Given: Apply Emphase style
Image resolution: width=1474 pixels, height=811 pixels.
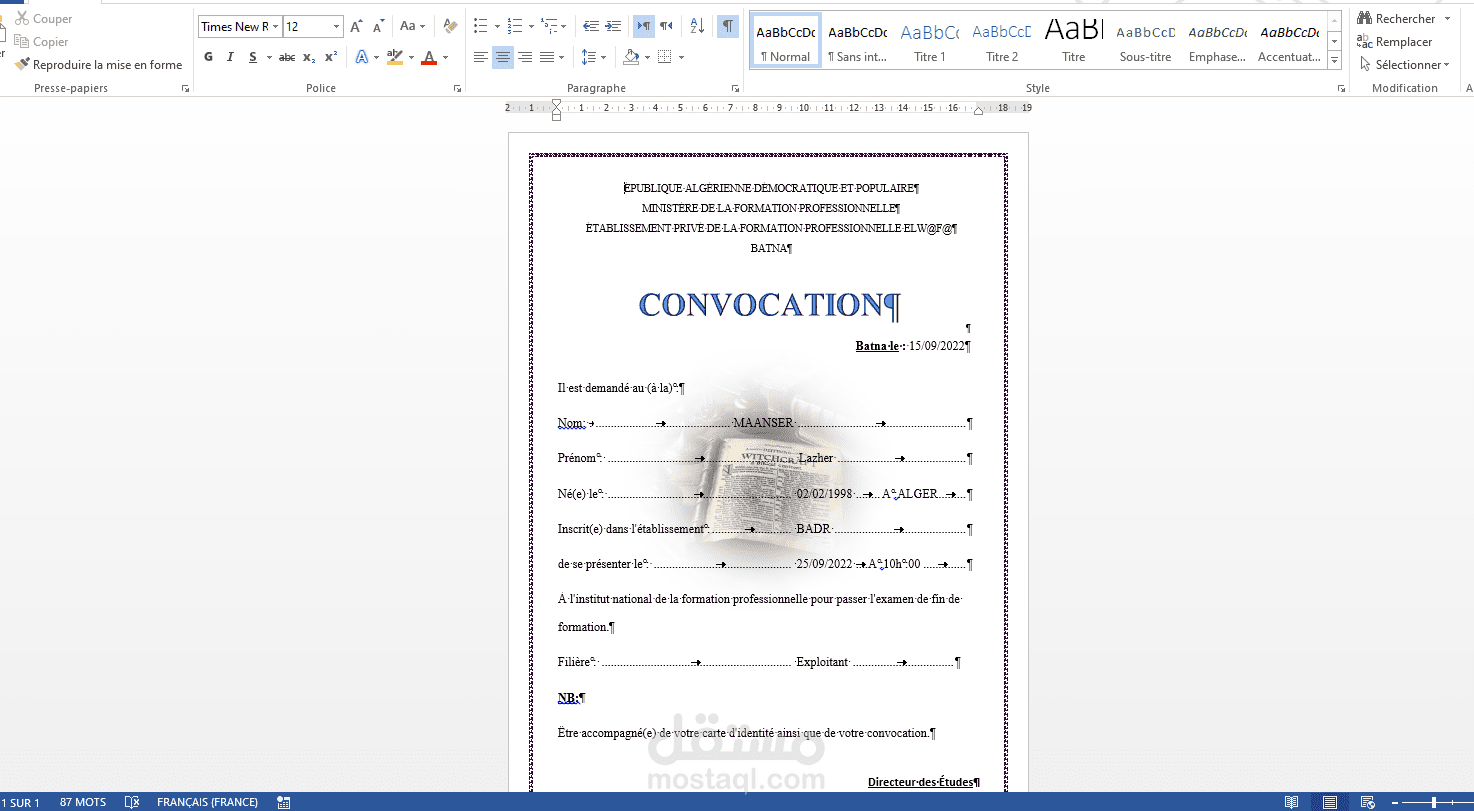Looking at the screenshot, I should (x=1217, y=41).
